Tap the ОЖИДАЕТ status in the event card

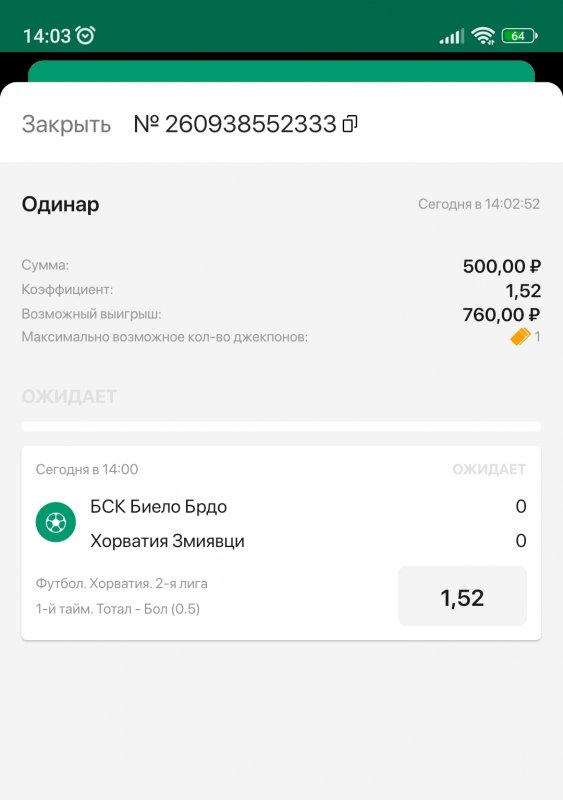(489, 469)
